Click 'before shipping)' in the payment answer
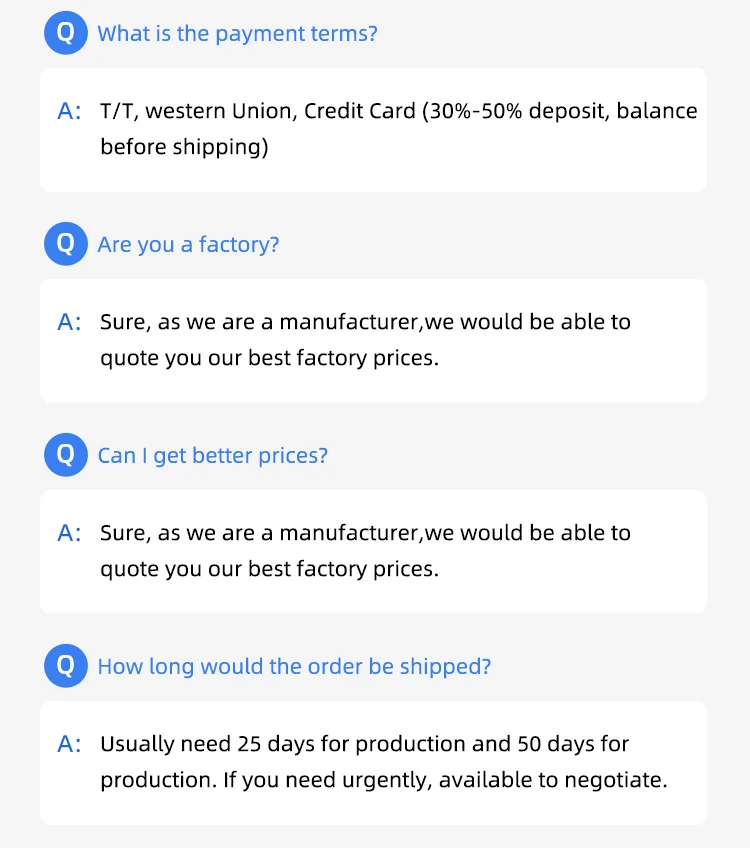 pyautogui.click(x=184, y=147)
